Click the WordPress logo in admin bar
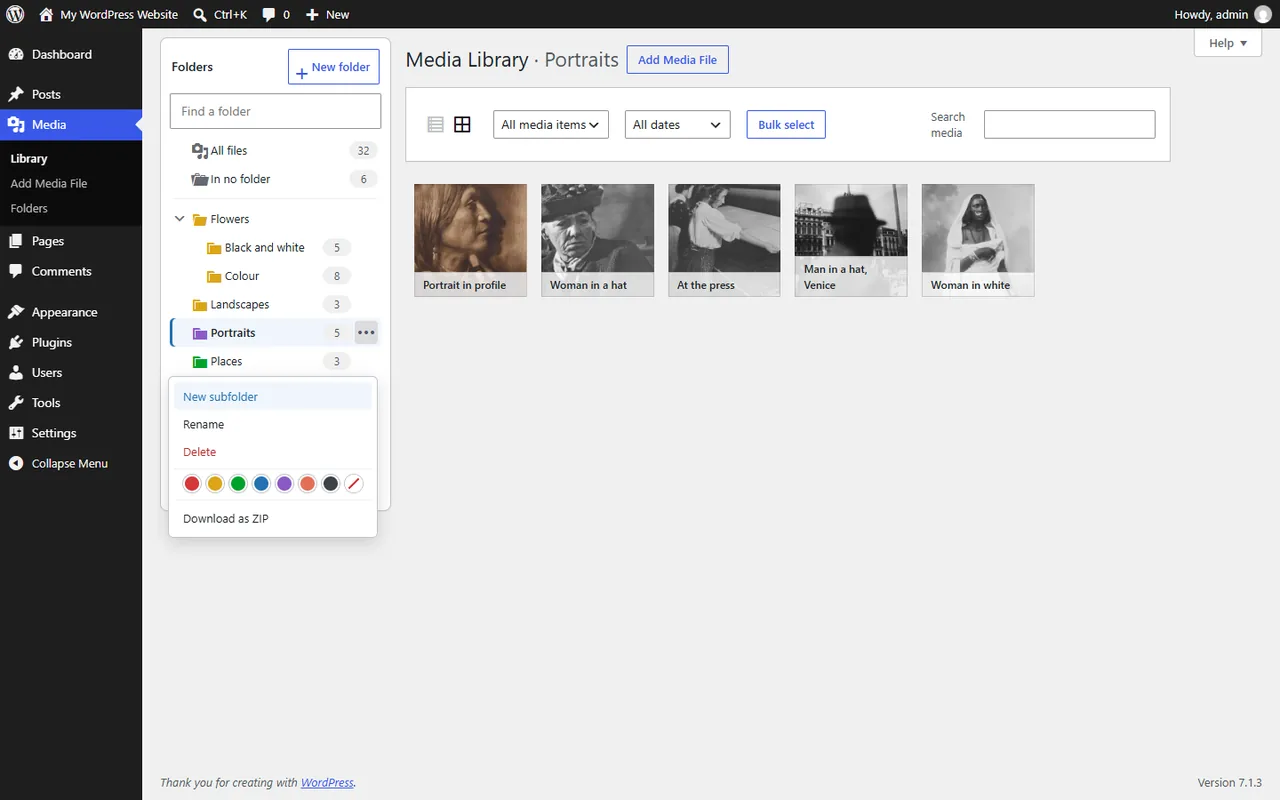The width and height of the screenshot is (1280, 800). click(15, 14)
